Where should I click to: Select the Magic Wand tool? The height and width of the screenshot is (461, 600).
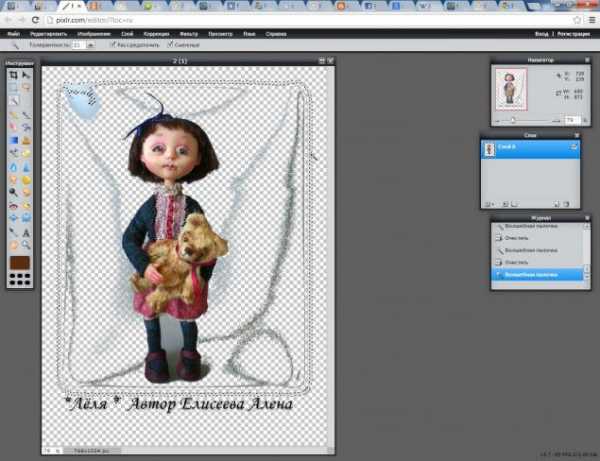tap(12, 101)
